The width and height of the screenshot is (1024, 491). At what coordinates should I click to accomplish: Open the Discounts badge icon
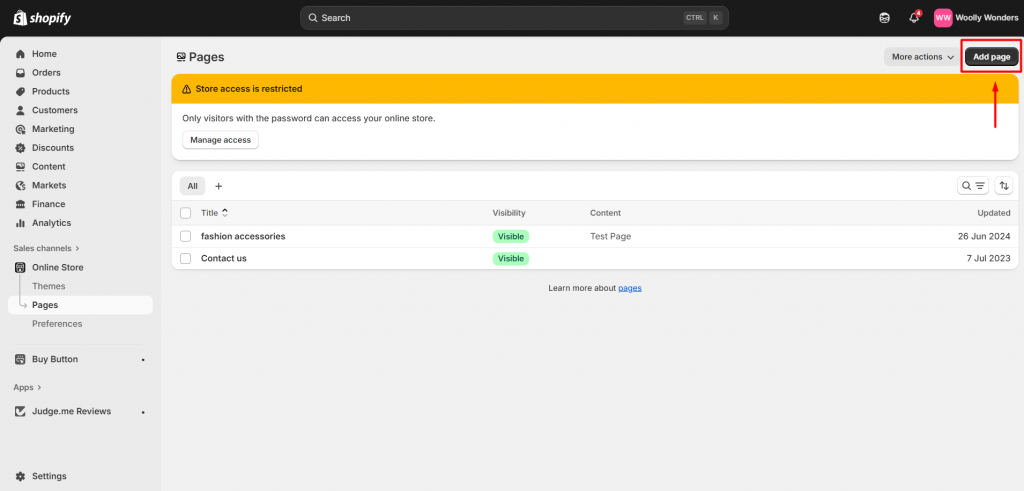(x=20, y=148)
